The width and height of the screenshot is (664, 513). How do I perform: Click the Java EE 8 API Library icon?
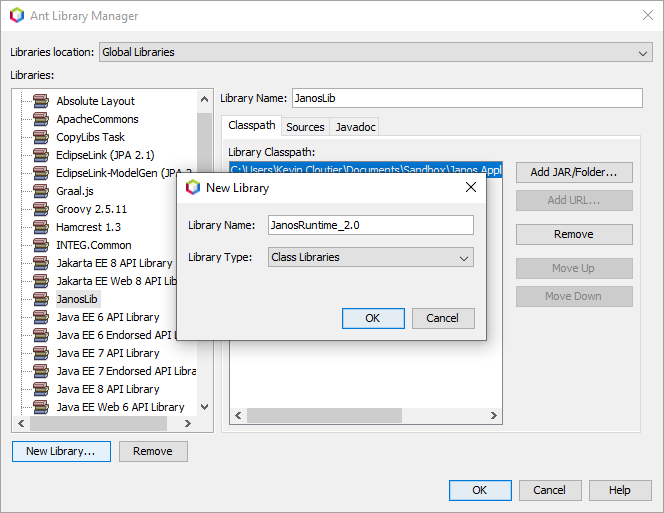pos(41,389)
